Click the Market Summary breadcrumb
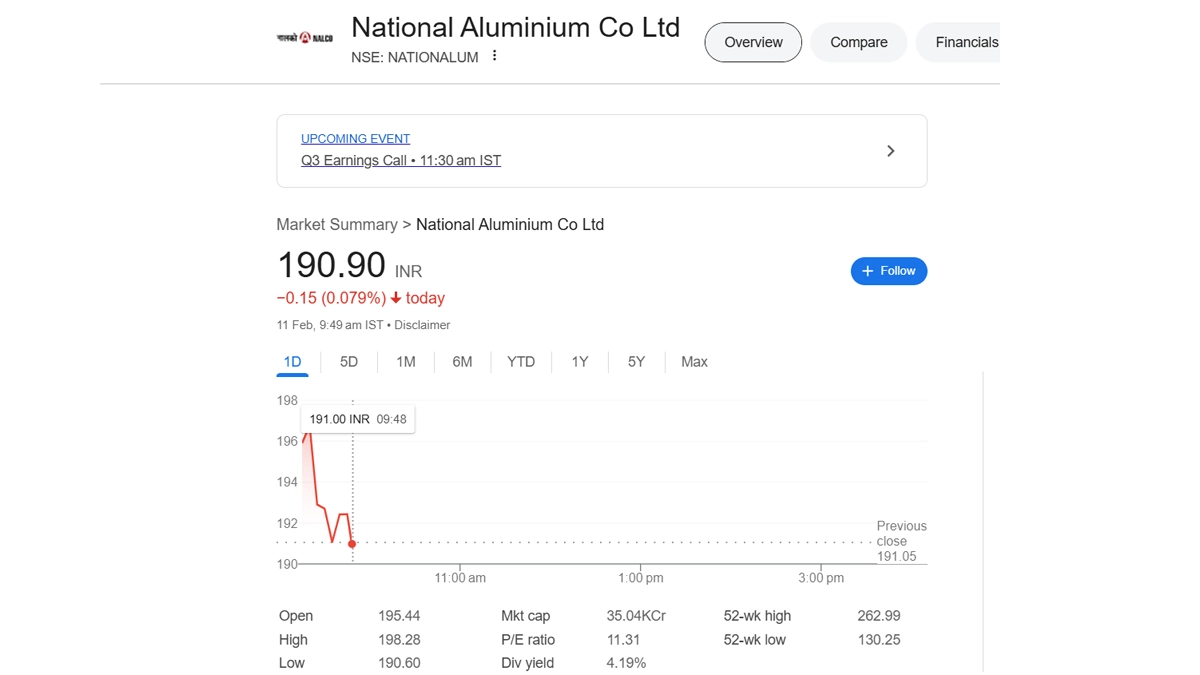The height and width of the screenshot is (675, 1200). (x=336, y=225)
